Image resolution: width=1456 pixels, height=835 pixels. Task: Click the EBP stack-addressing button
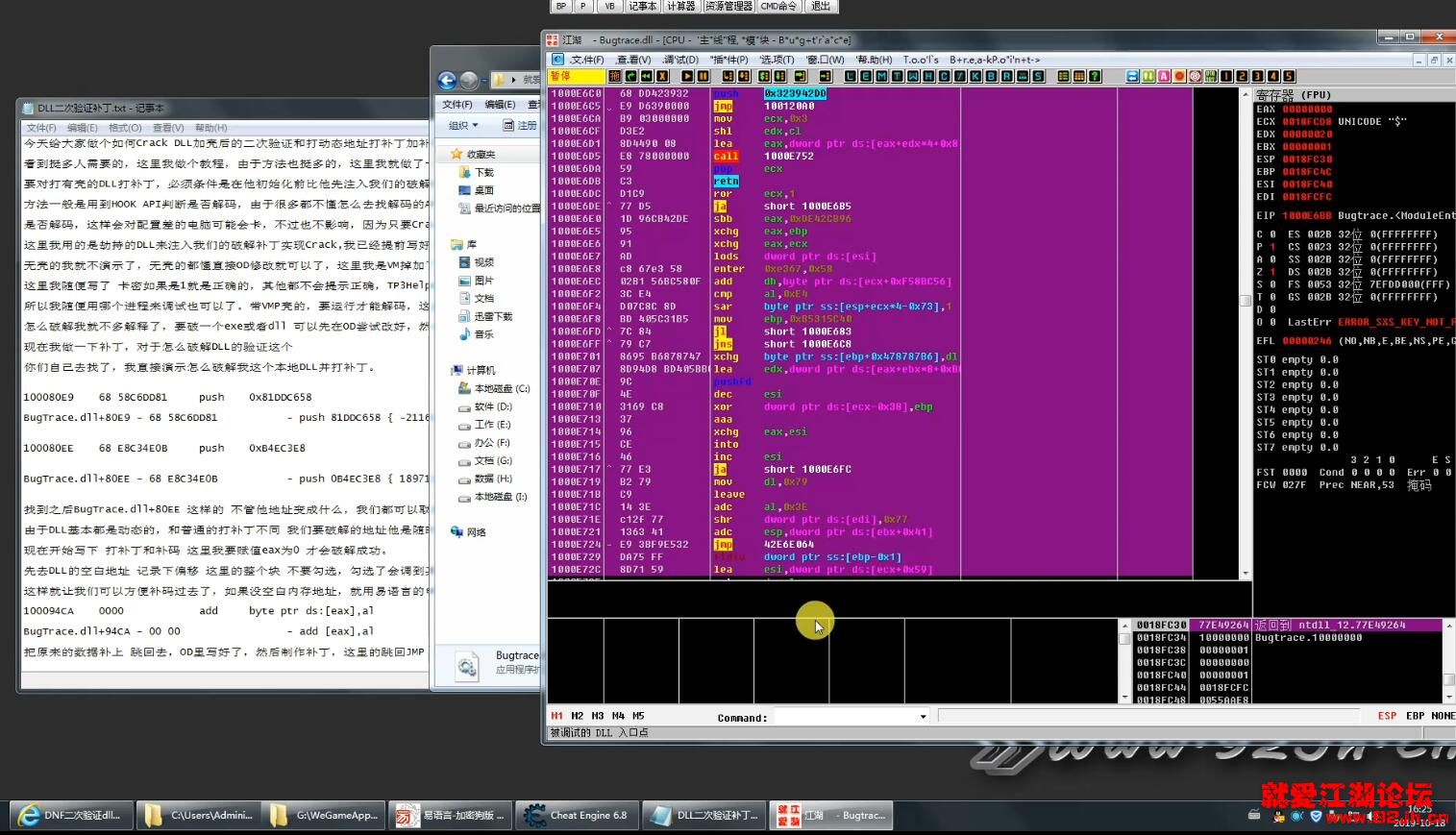[1415, 716]
